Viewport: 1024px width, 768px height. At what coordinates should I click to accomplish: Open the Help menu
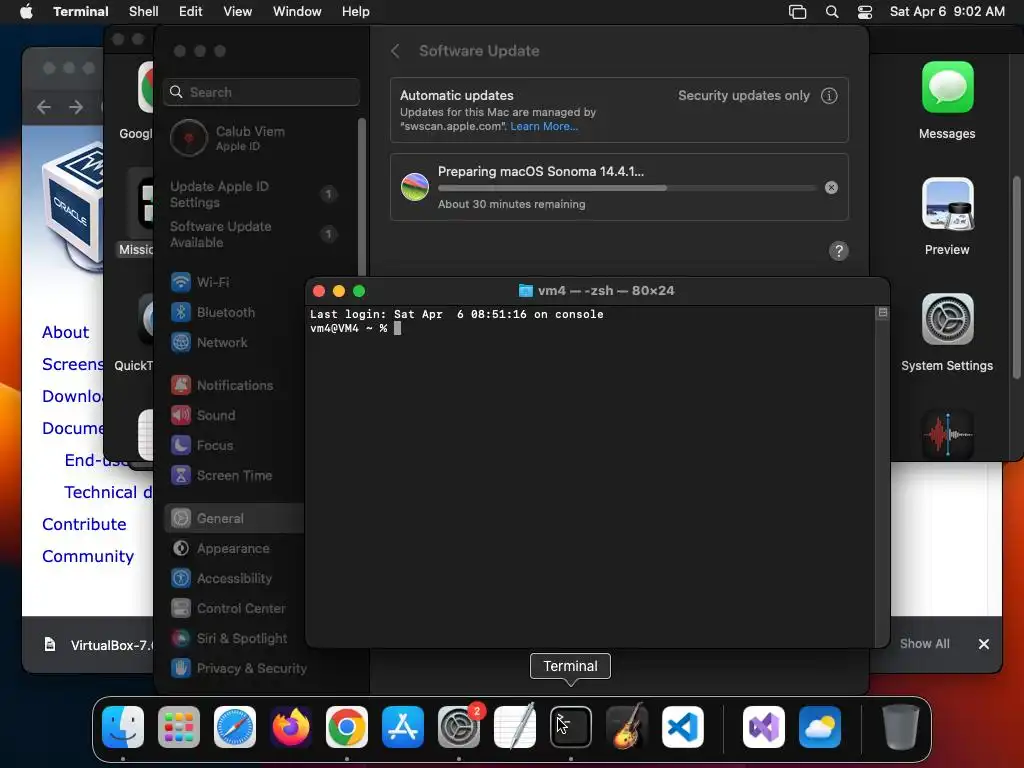356,12
